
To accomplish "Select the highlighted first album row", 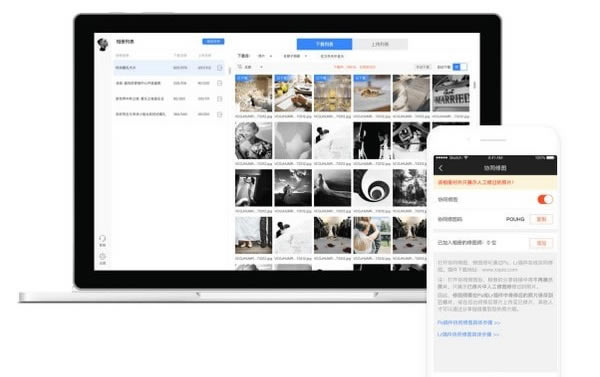I will [169, 68].
